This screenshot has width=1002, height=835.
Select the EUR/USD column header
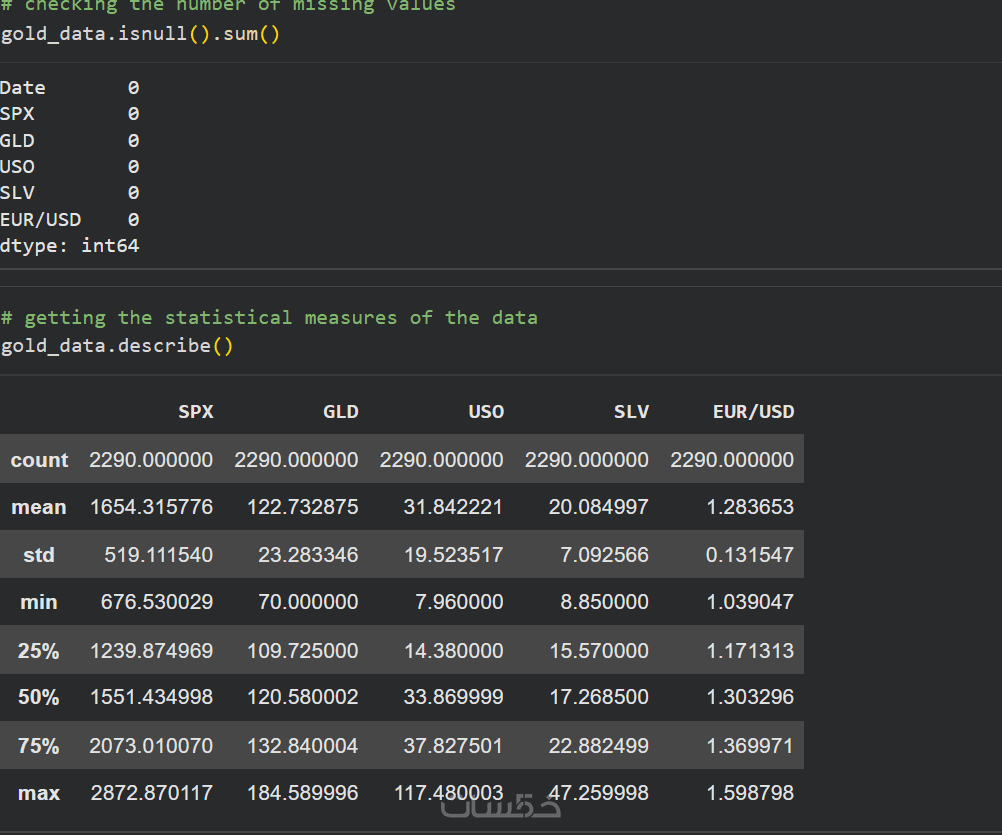click(x=753, y=411)
